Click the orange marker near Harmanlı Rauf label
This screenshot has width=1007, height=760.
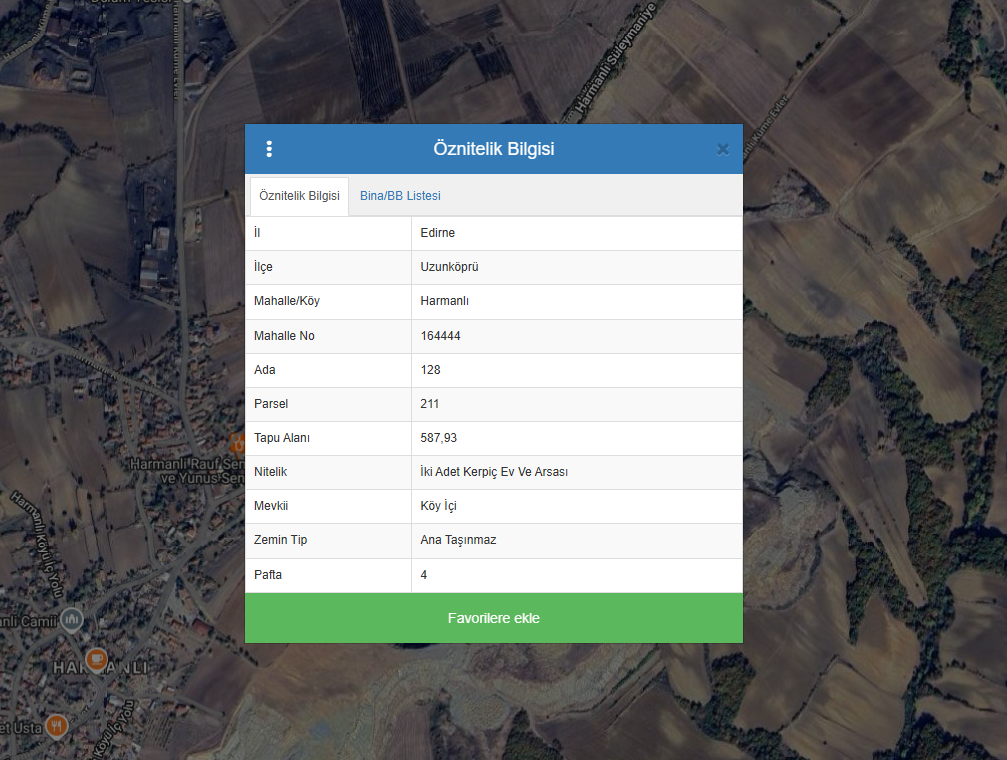[x=238, y=440]
